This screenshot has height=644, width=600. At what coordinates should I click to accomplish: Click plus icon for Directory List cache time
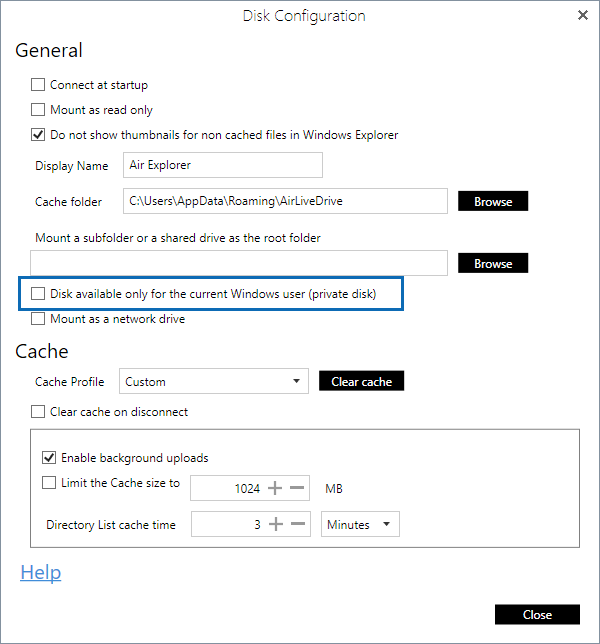(x=277, y=524)
